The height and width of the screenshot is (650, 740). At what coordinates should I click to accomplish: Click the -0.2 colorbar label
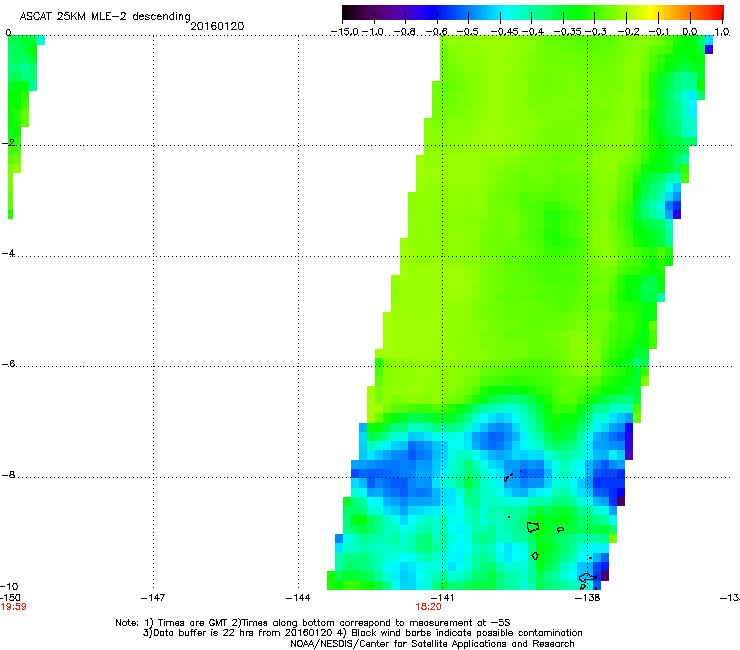click(628, 32)
